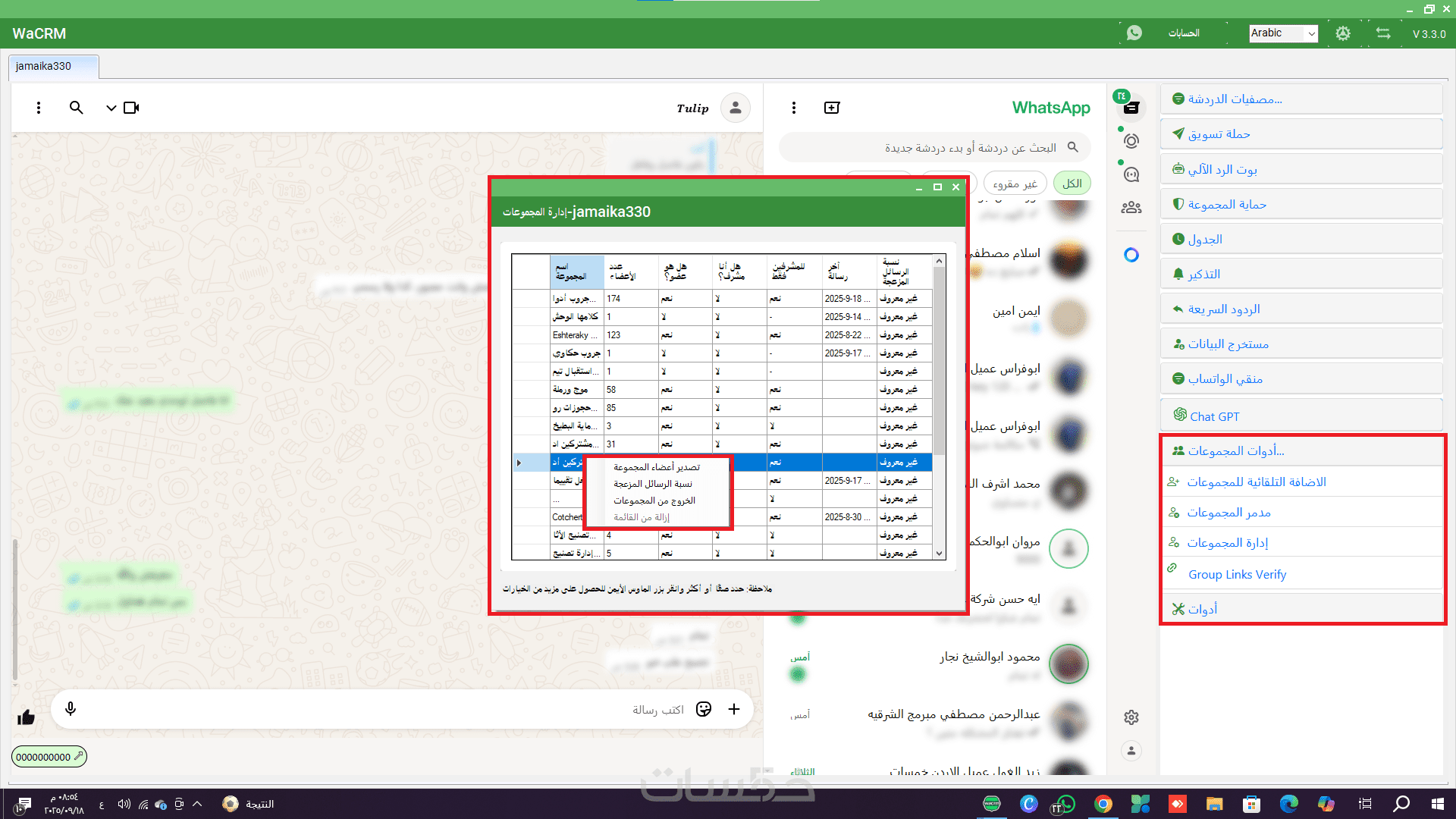The width and height of the screenshot is (1456, 819).
Task: Open the settings gear in top bar
Action: tap(1343, 33)
